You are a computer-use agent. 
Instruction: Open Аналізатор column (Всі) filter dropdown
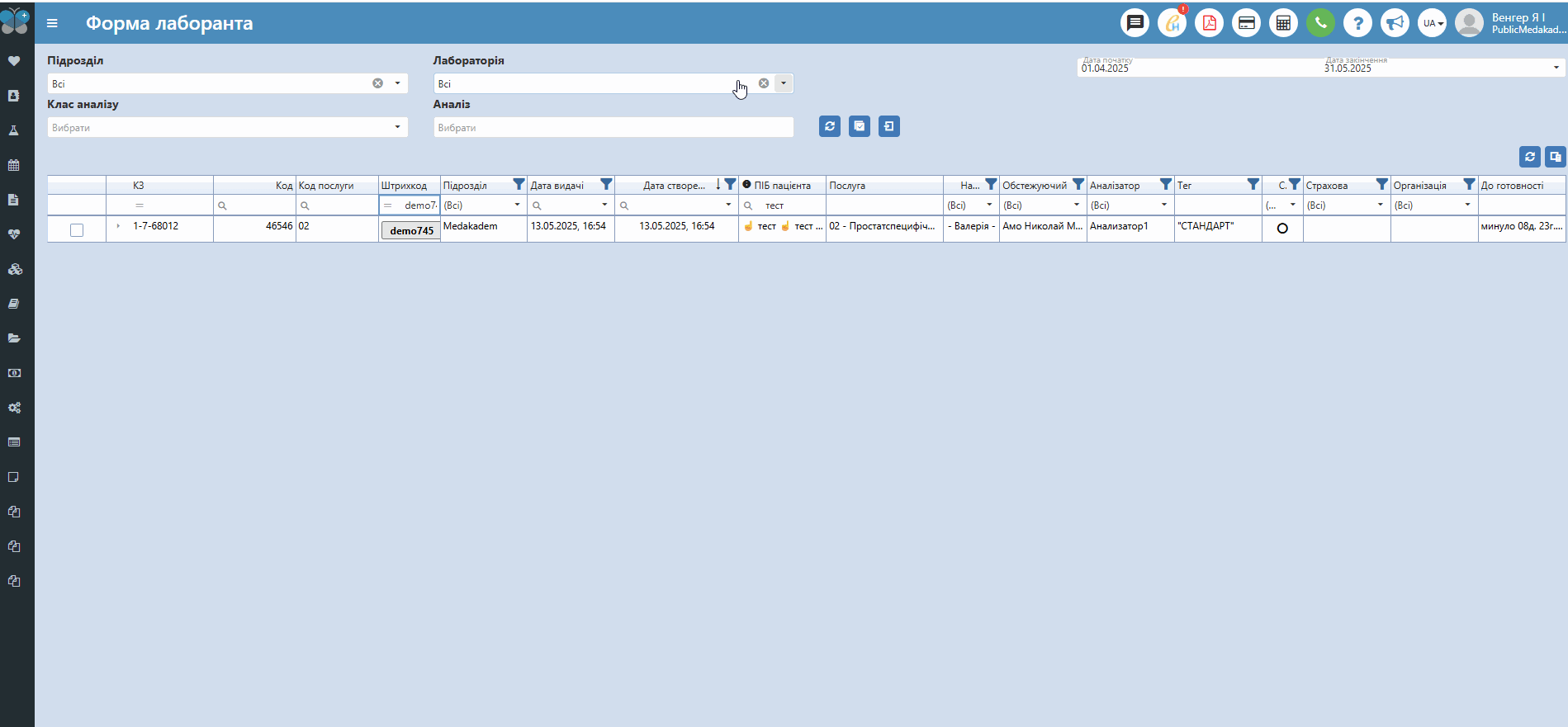tap(1130, 205)
